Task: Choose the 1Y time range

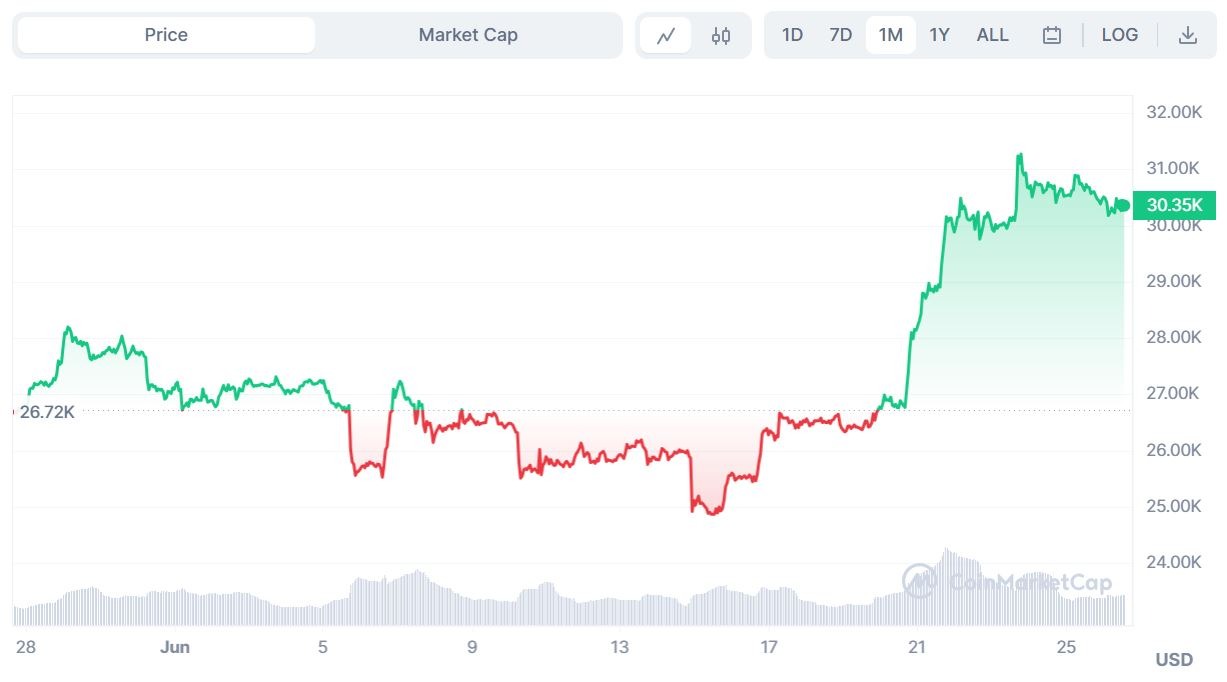Action: tap(939, 35)
